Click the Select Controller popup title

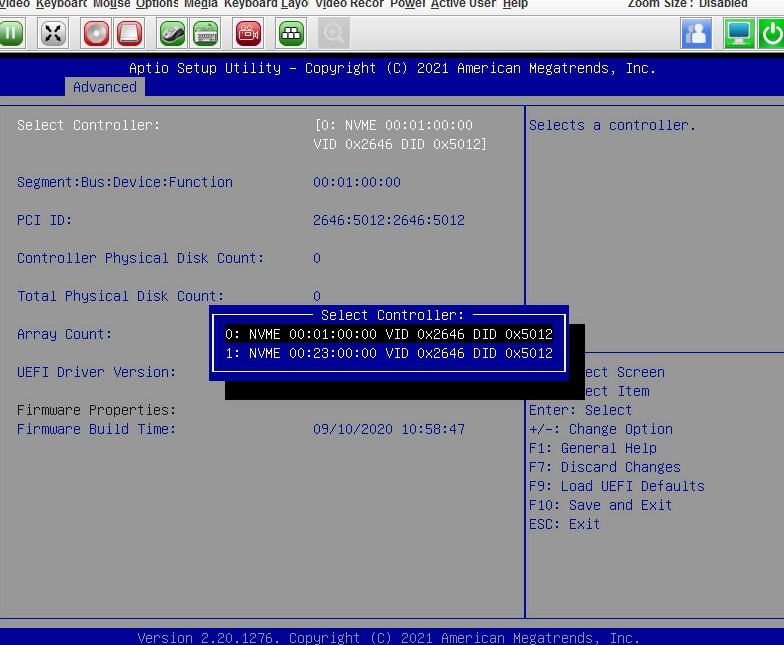[392, 315]
